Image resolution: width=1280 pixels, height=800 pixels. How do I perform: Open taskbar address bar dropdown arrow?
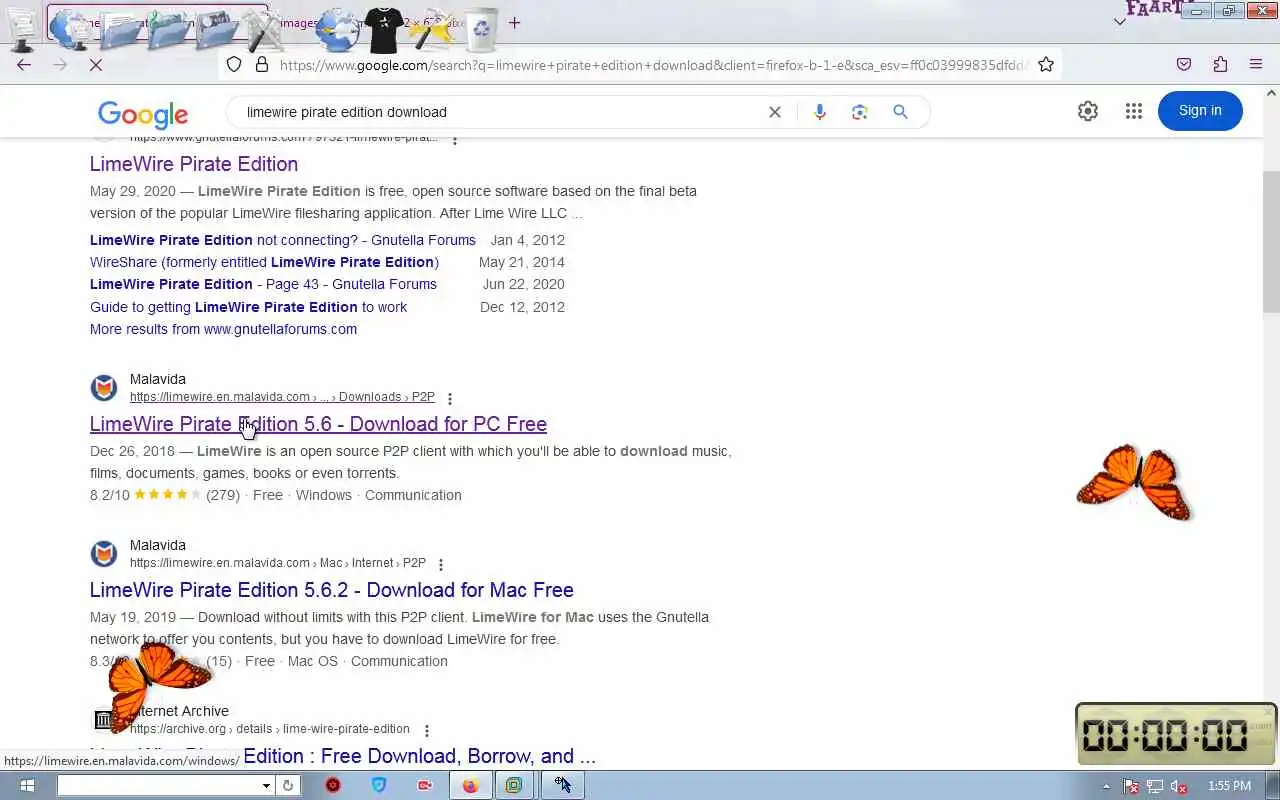[266, 785]
